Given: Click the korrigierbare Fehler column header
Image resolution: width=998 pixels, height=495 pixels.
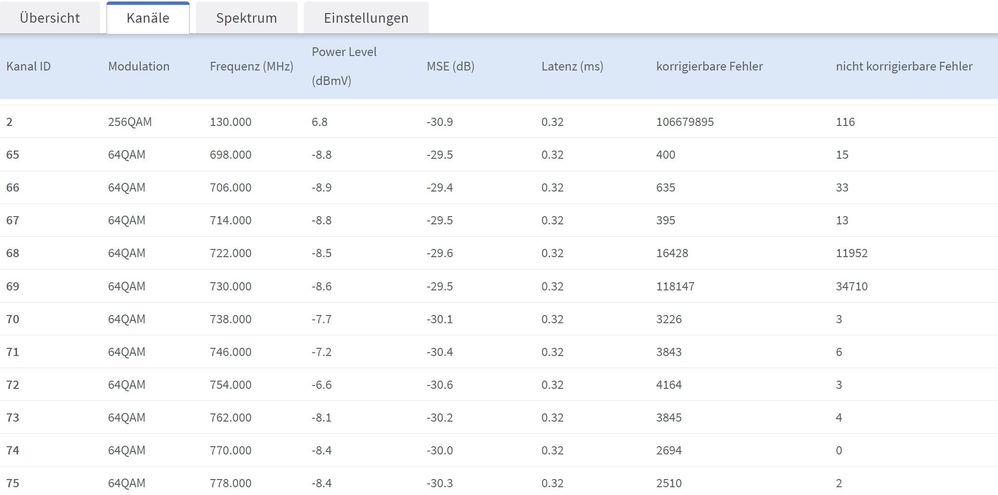Looking at the screenshot, I should 709,67.
